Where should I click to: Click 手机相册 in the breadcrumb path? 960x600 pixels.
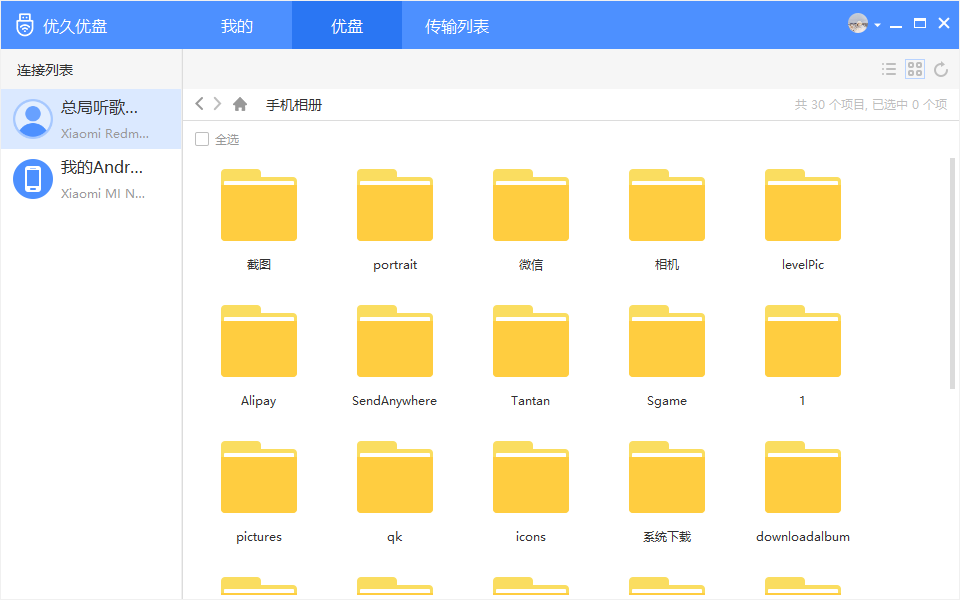294,105
